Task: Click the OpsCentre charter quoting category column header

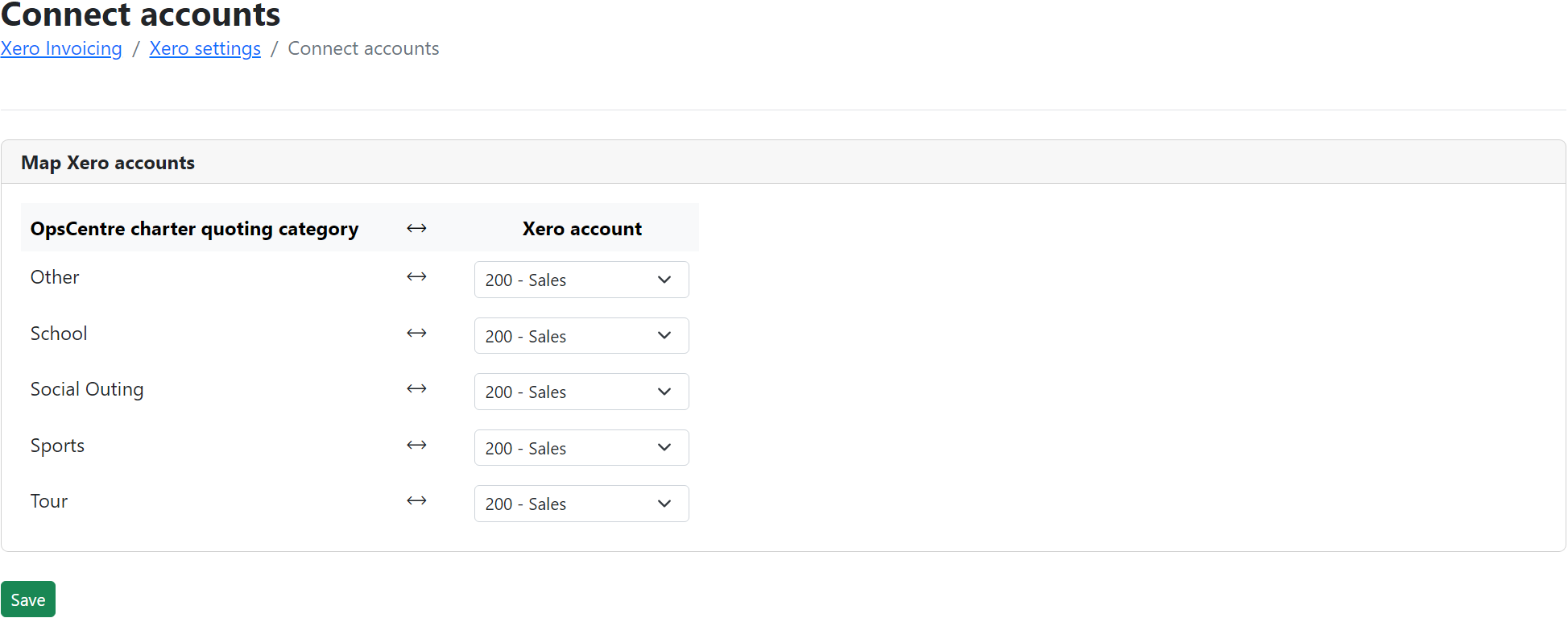Action: [x=194, y=228]
